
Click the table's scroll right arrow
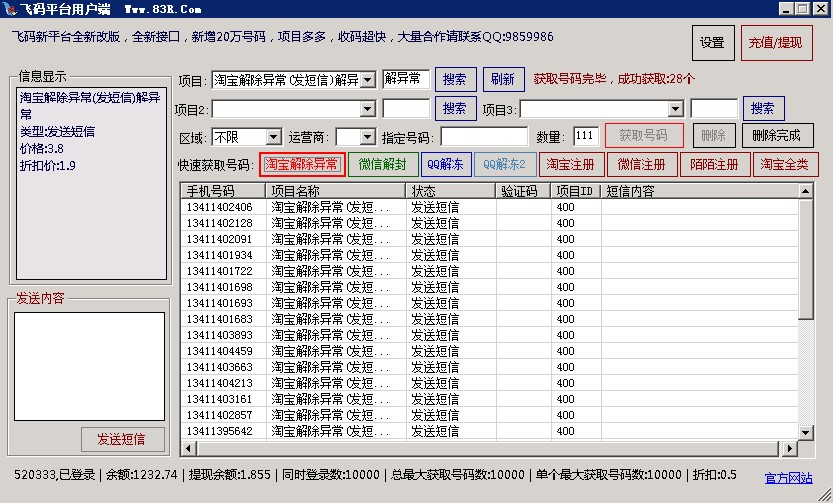pyautogui.click(x=789, y=449)
